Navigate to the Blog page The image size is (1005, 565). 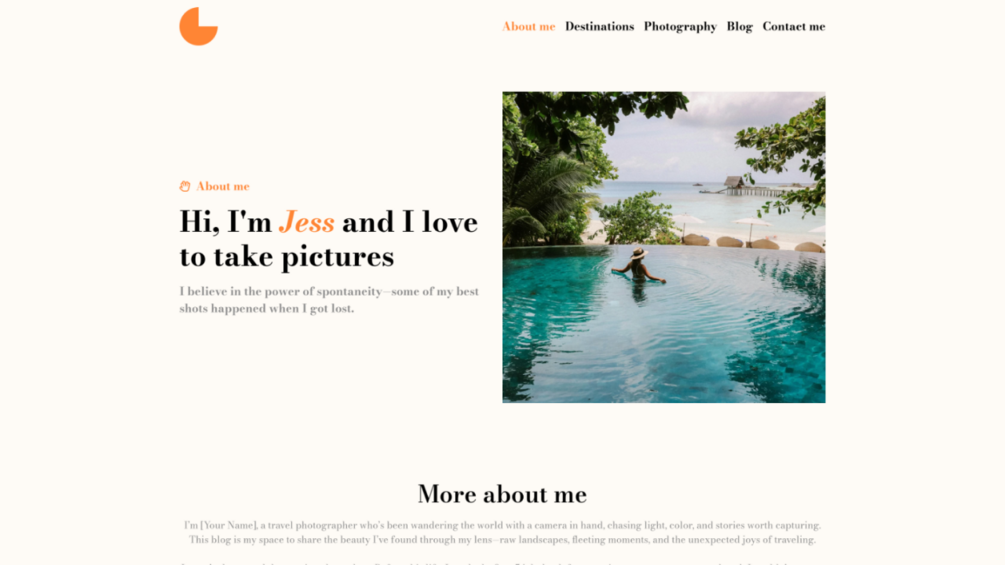pyautogui.click(x=739, y=26)
